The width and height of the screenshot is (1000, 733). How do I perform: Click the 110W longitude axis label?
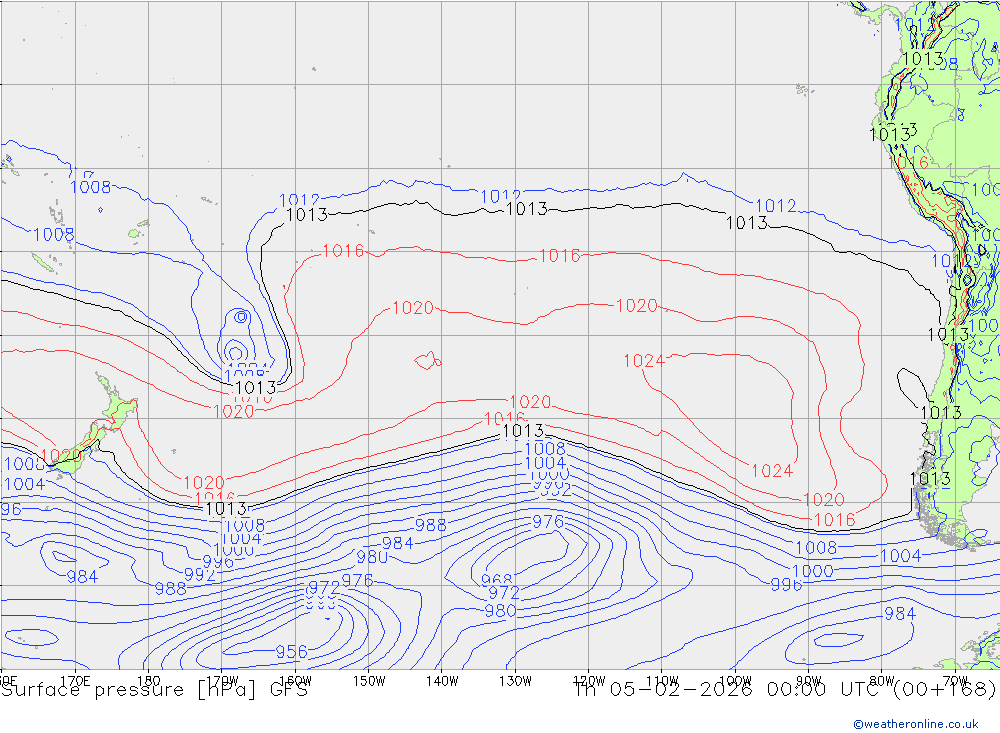tap(662, 681)
